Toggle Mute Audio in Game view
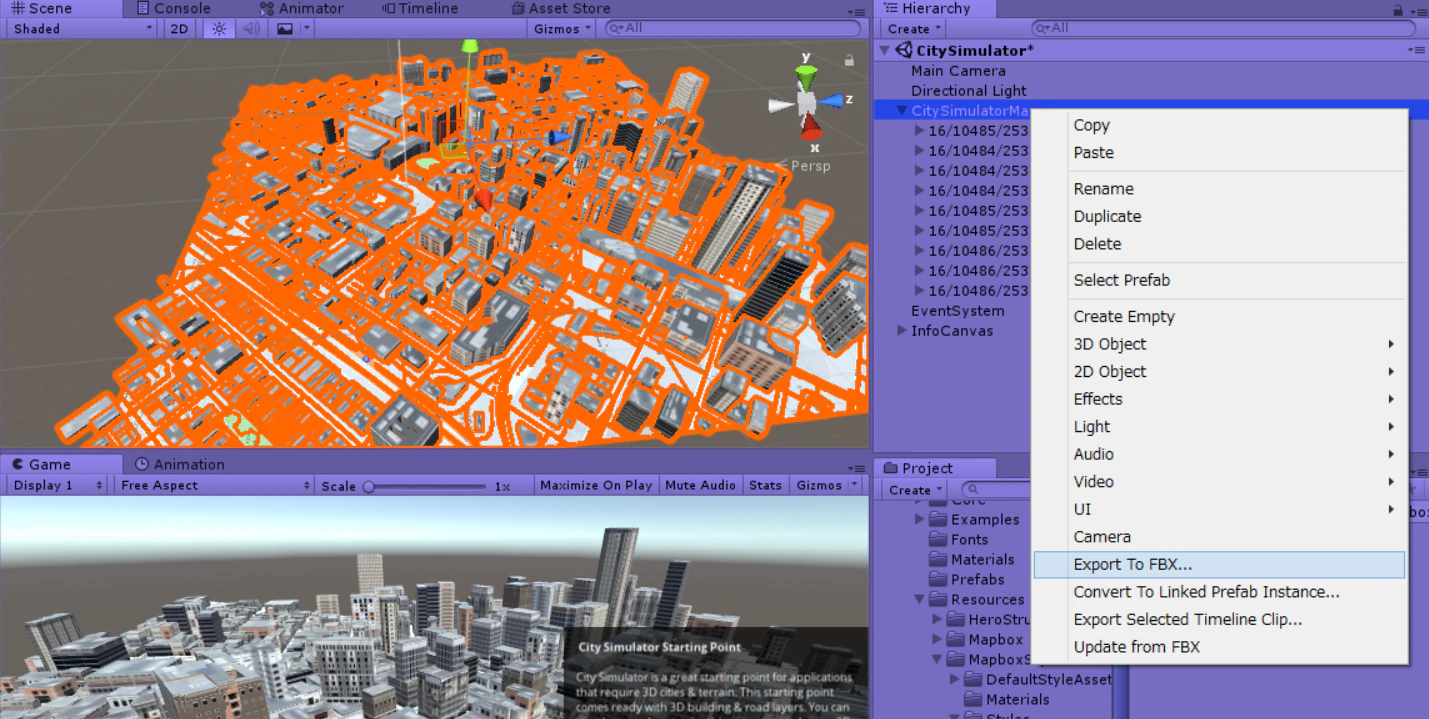Viewport: 1429px width, 719px height. (700, 486)
